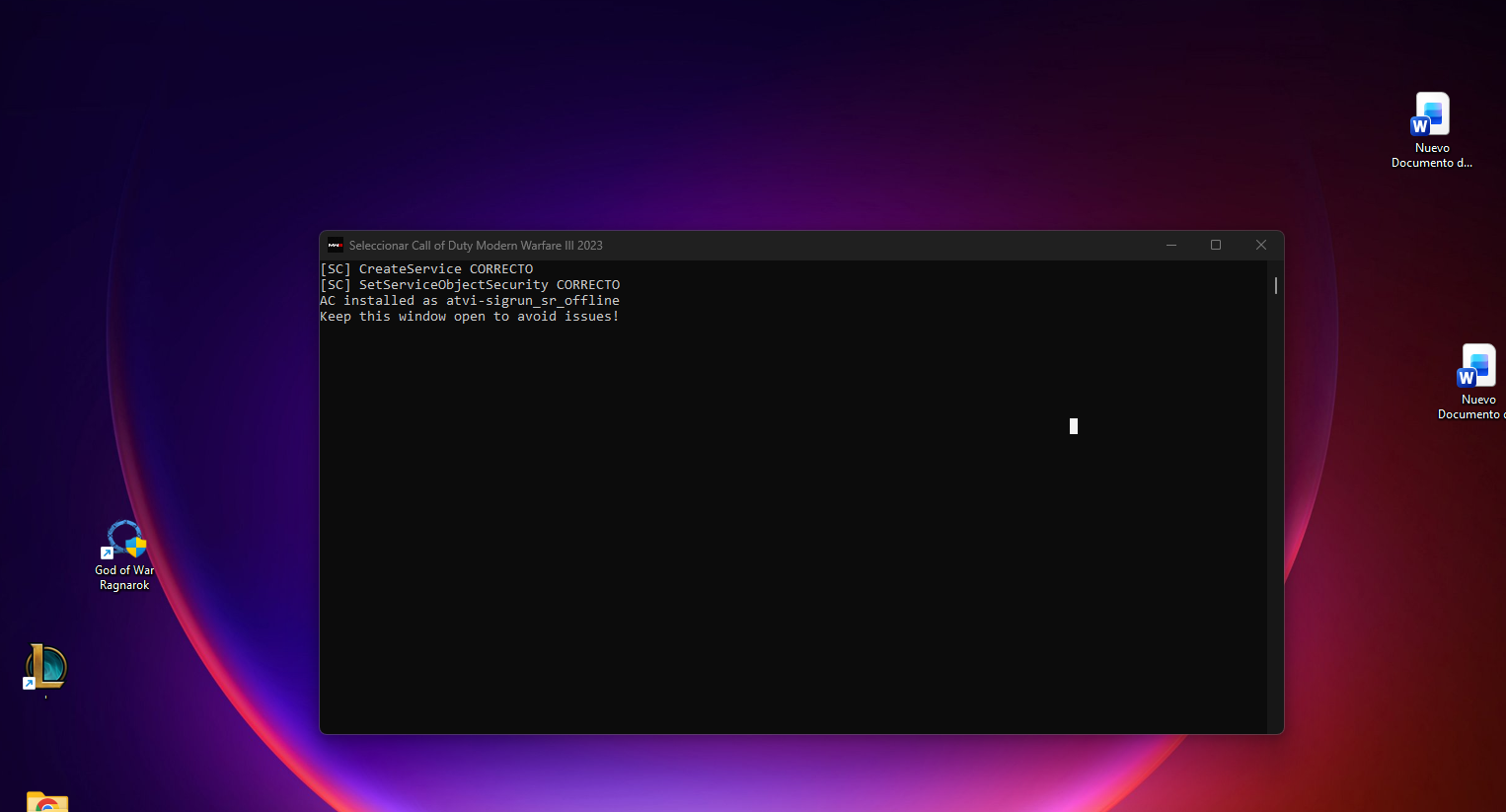Minimize the Call of Duty console window
This screenshot has width=1506, height=812.
pos(1171,246)
